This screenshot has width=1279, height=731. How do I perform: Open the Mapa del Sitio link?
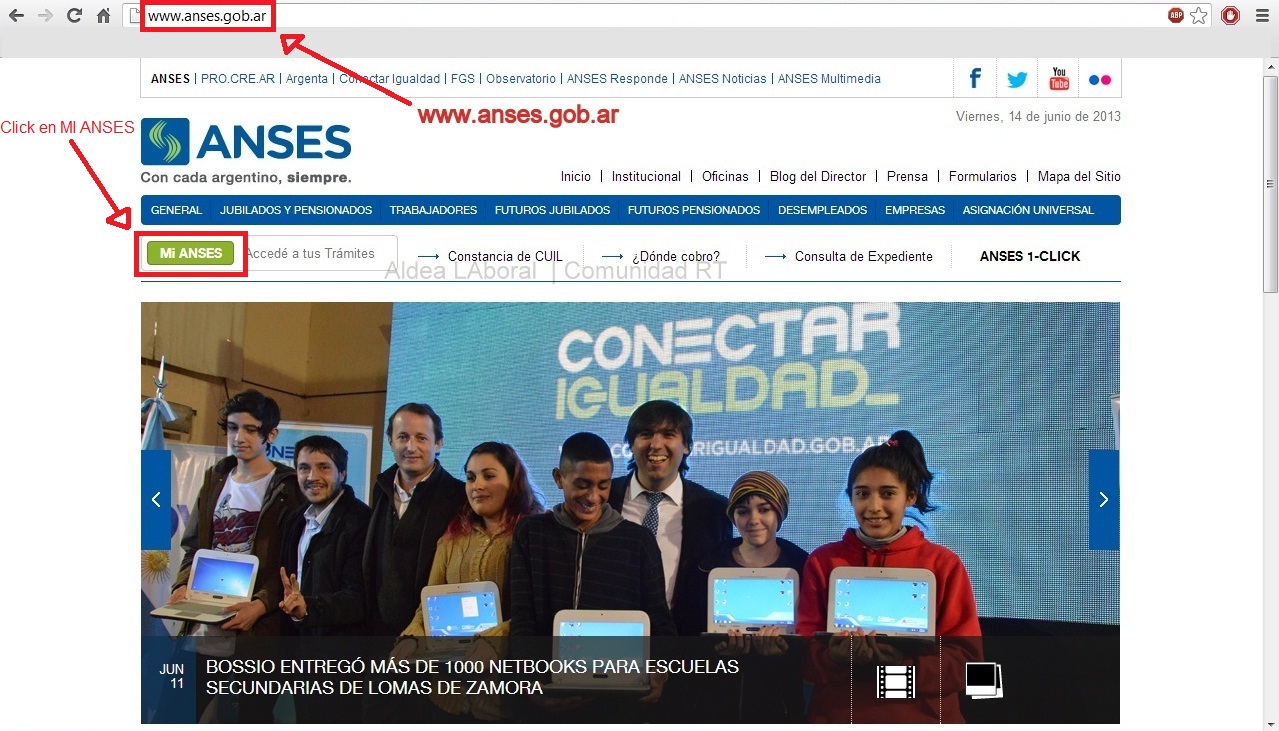1079,176
